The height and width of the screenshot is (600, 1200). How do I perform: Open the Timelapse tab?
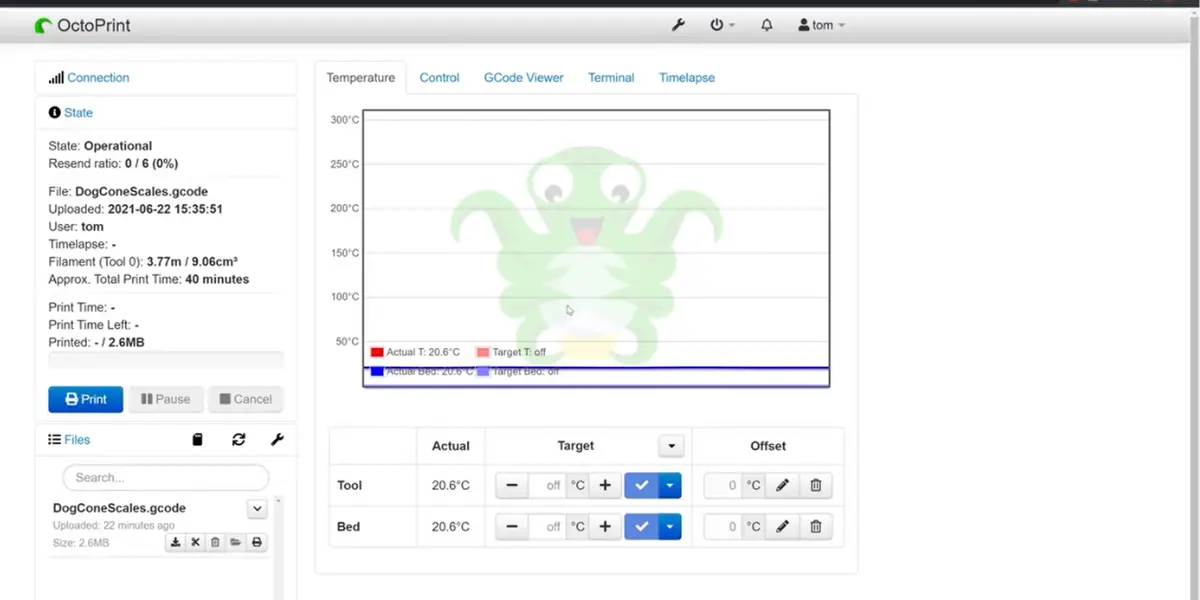(687, 78)
